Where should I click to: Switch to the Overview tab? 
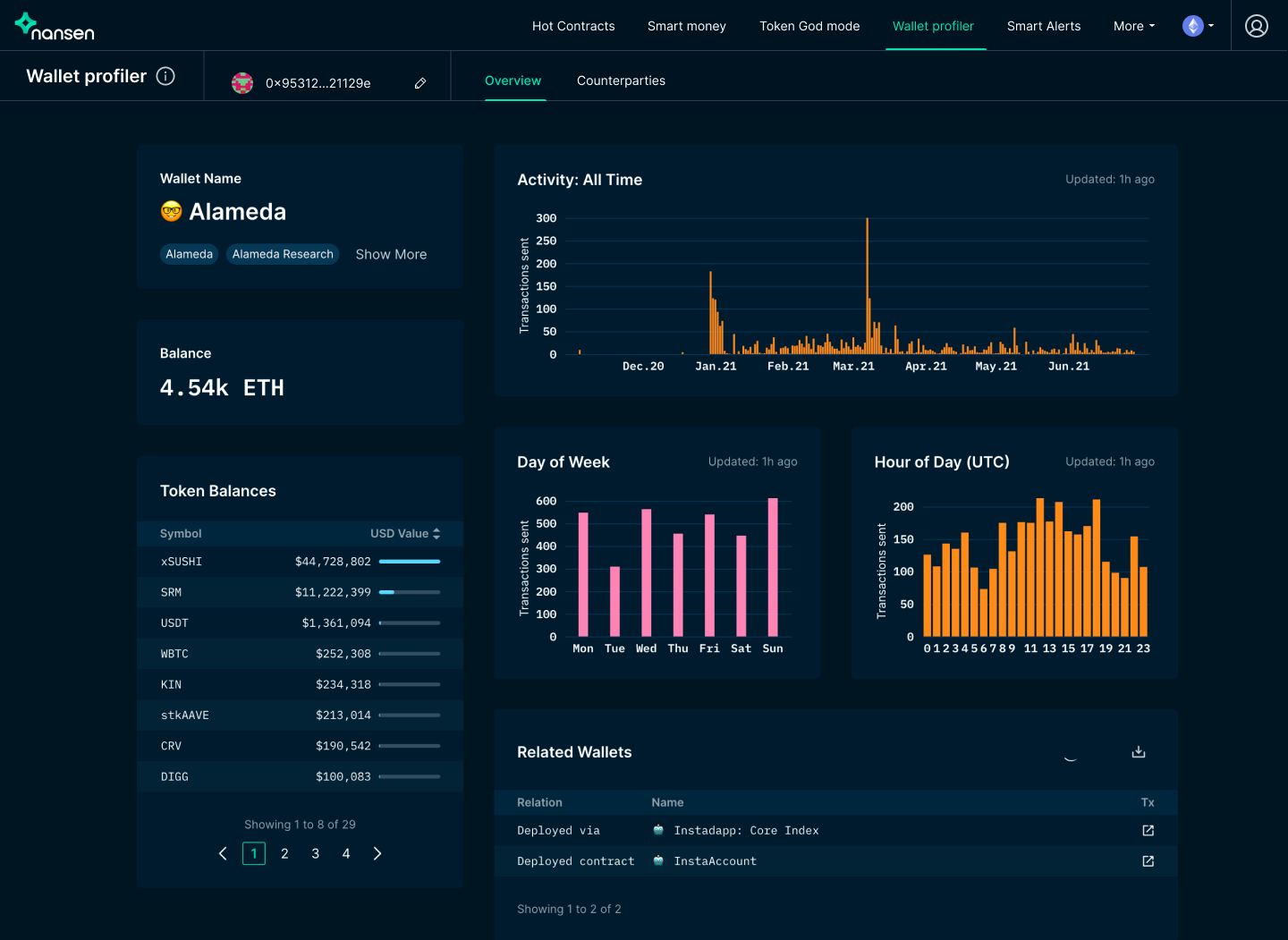[x=513, y=80]
